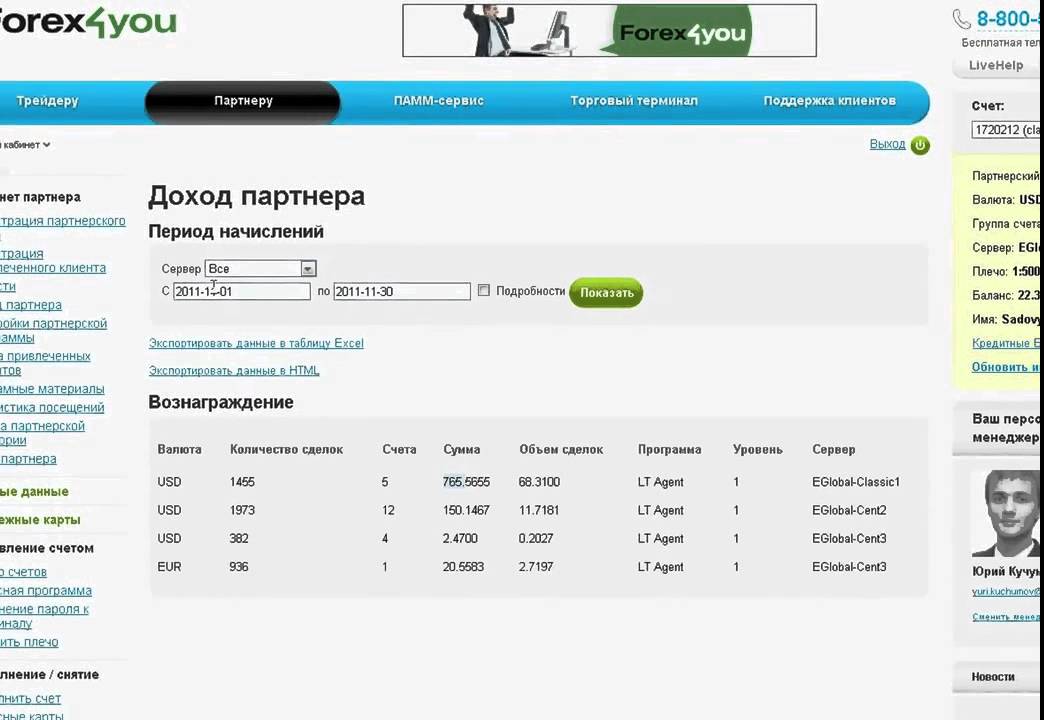Screen dimensions: 1044x720
Task: Click Сумма value 2.4700
Action: (460, 538)
